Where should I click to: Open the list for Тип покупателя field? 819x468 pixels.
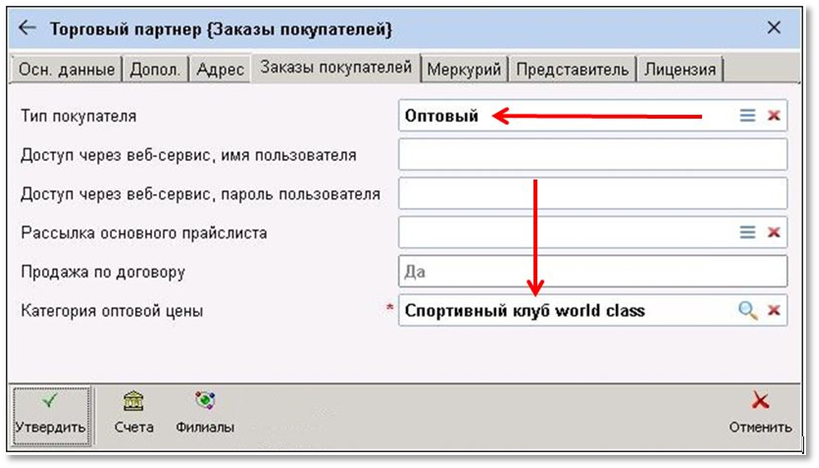click(747, 116)
